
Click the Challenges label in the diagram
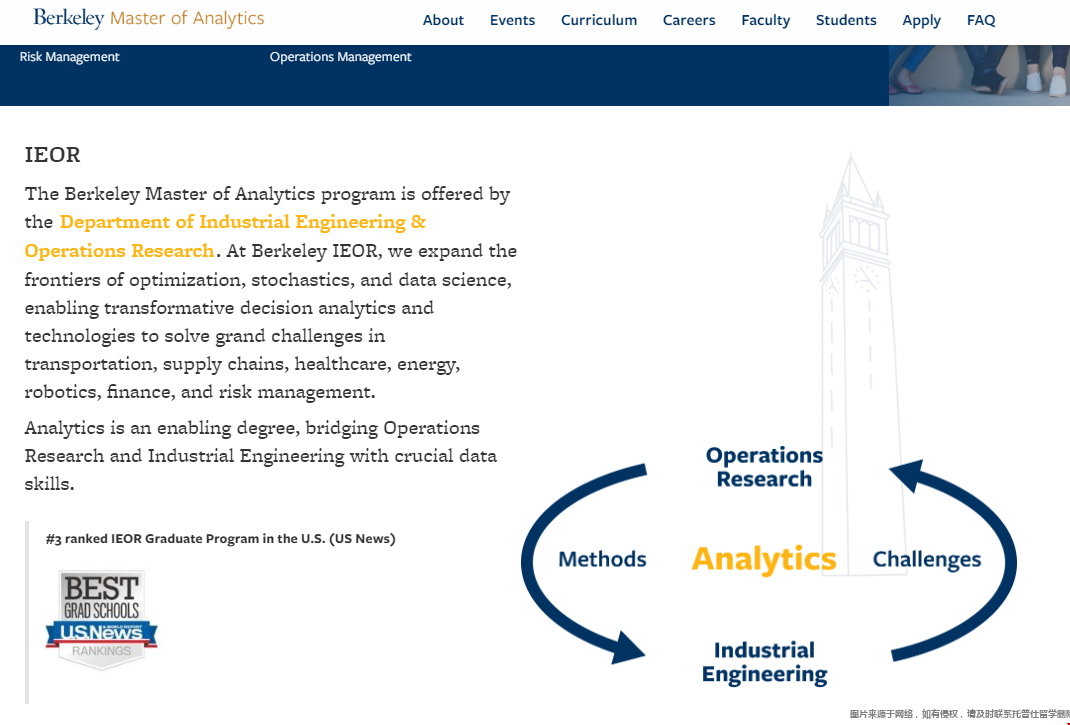pyautogui.click(x=927, y=560)
